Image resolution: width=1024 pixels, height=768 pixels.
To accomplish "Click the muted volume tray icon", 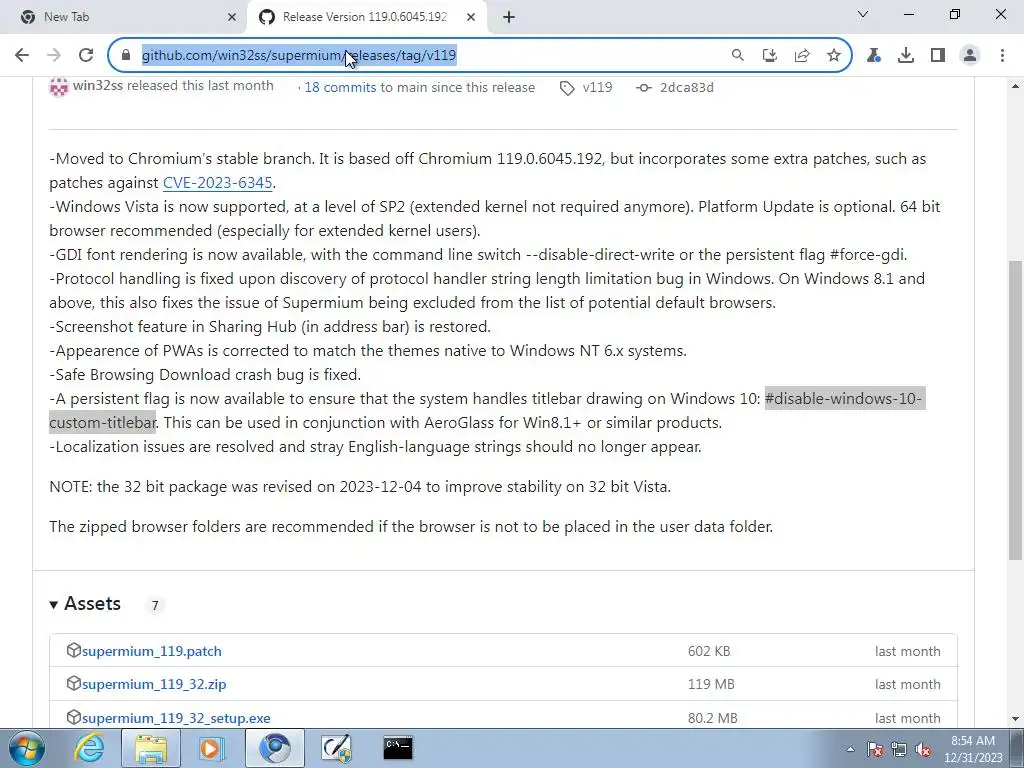I will [x=923, y=750].
